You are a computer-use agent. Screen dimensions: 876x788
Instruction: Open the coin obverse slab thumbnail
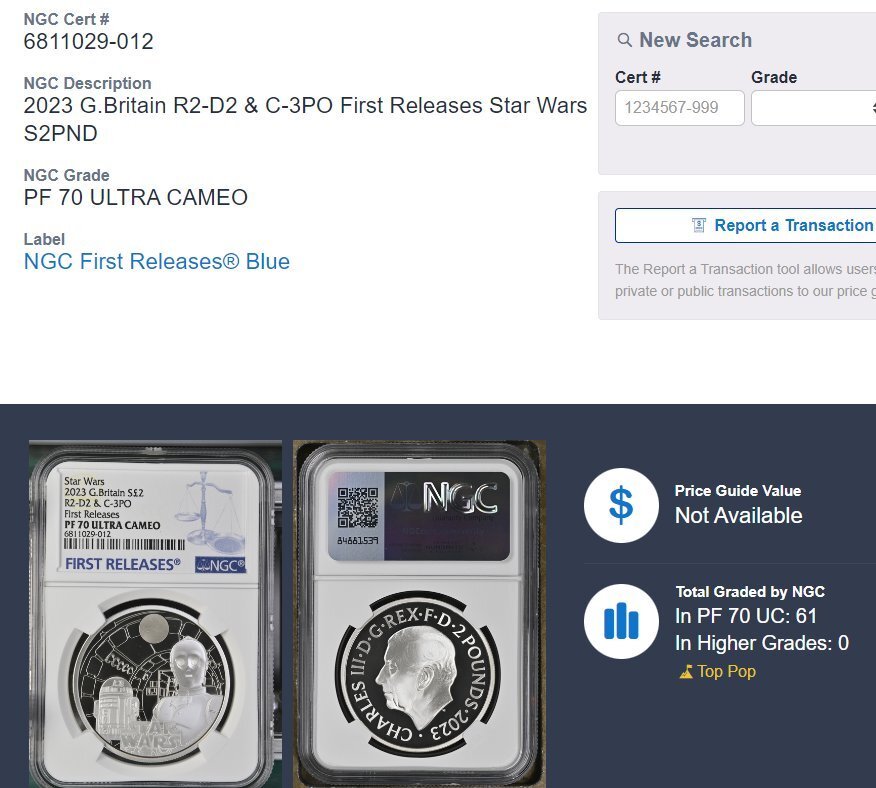tap(155, 614)
